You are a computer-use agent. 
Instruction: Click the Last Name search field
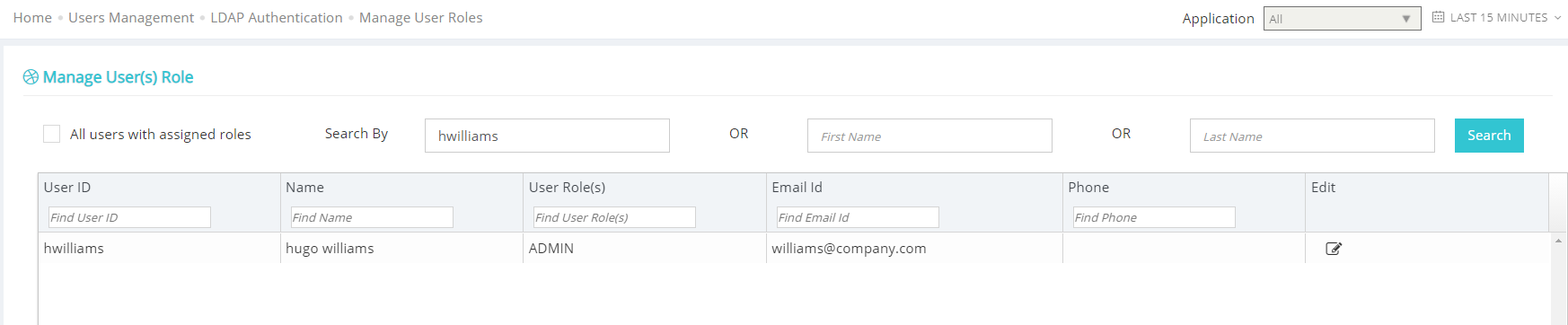point(1312,136)
